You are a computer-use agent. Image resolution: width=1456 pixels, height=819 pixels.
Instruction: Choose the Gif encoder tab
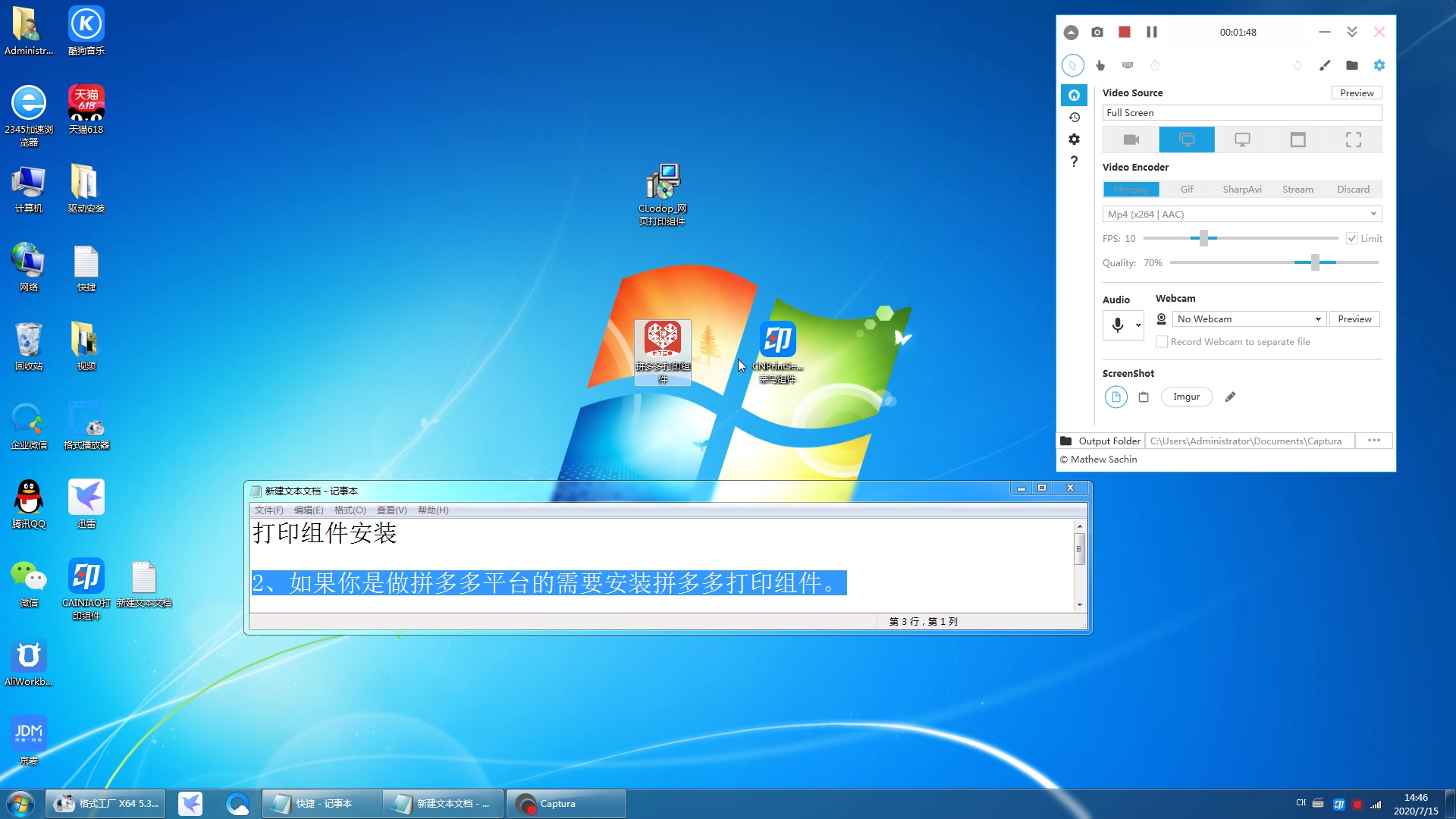(x=1187, y=189)
